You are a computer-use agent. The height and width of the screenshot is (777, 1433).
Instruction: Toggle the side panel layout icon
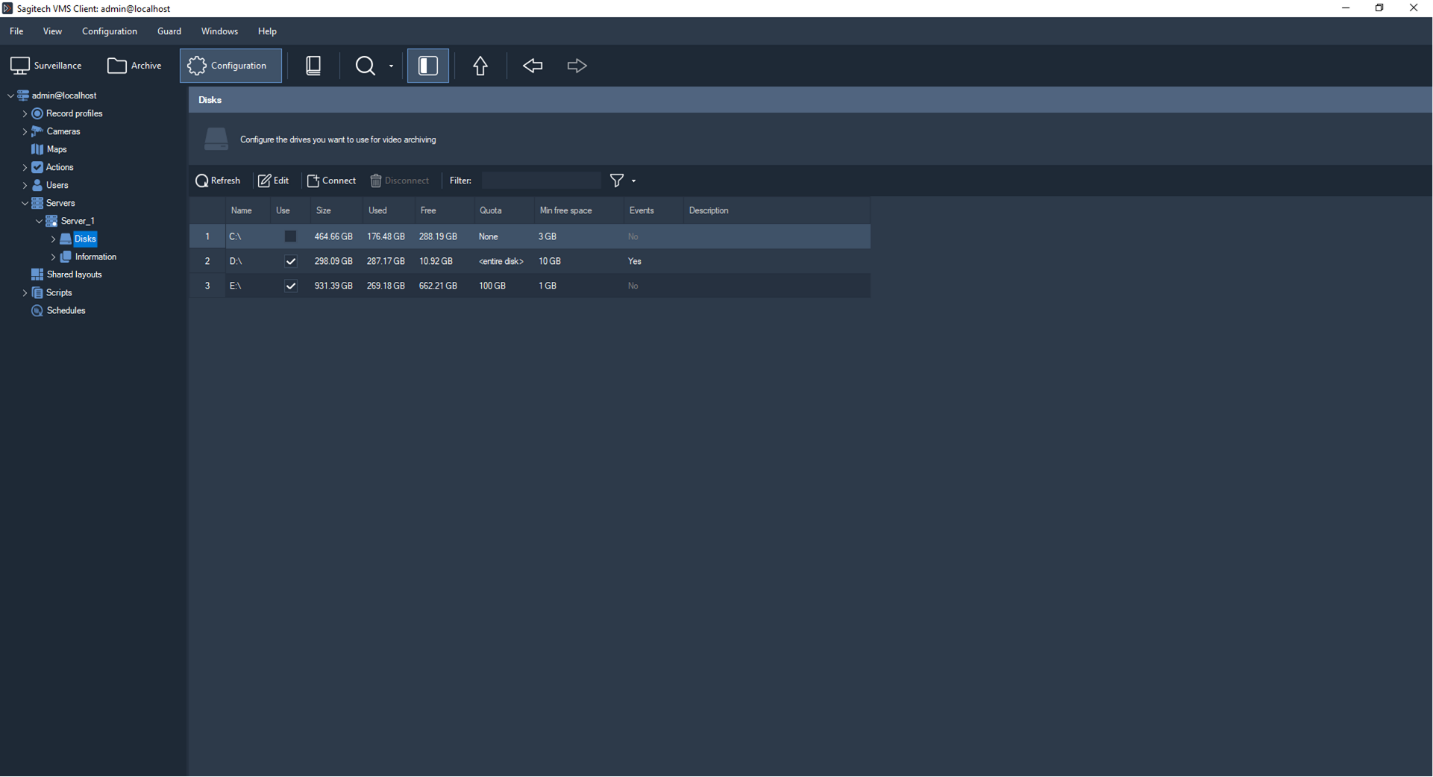point(428,66)
